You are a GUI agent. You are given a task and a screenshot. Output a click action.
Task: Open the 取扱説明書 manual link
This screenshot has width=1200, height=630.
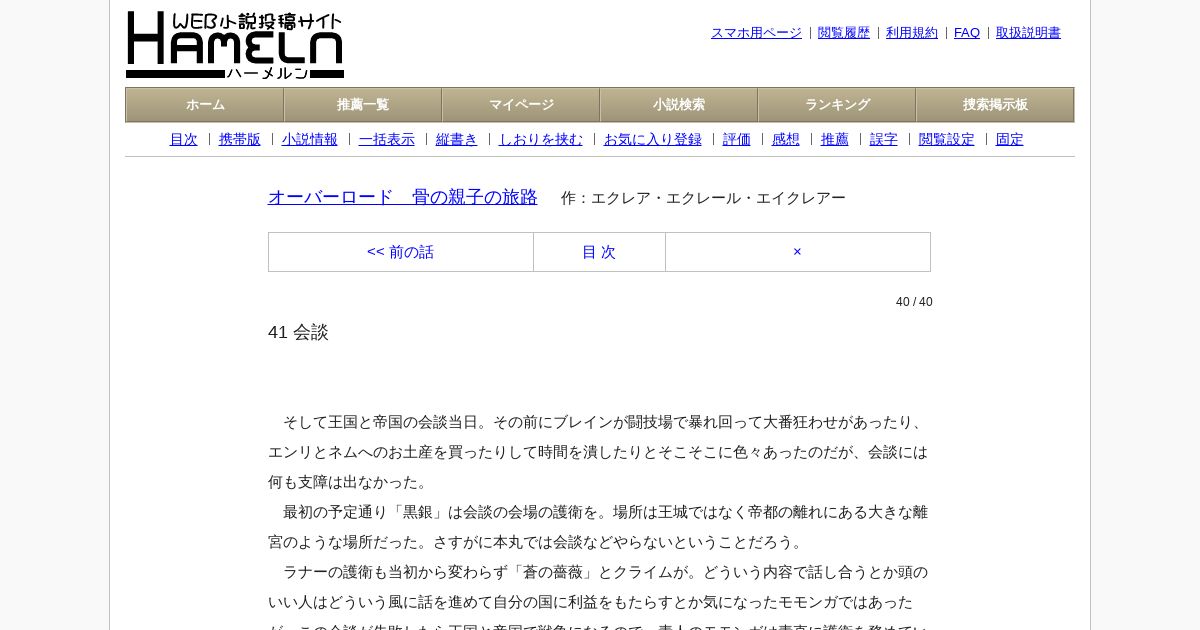pyautogui.click(x=1028, y=33)
